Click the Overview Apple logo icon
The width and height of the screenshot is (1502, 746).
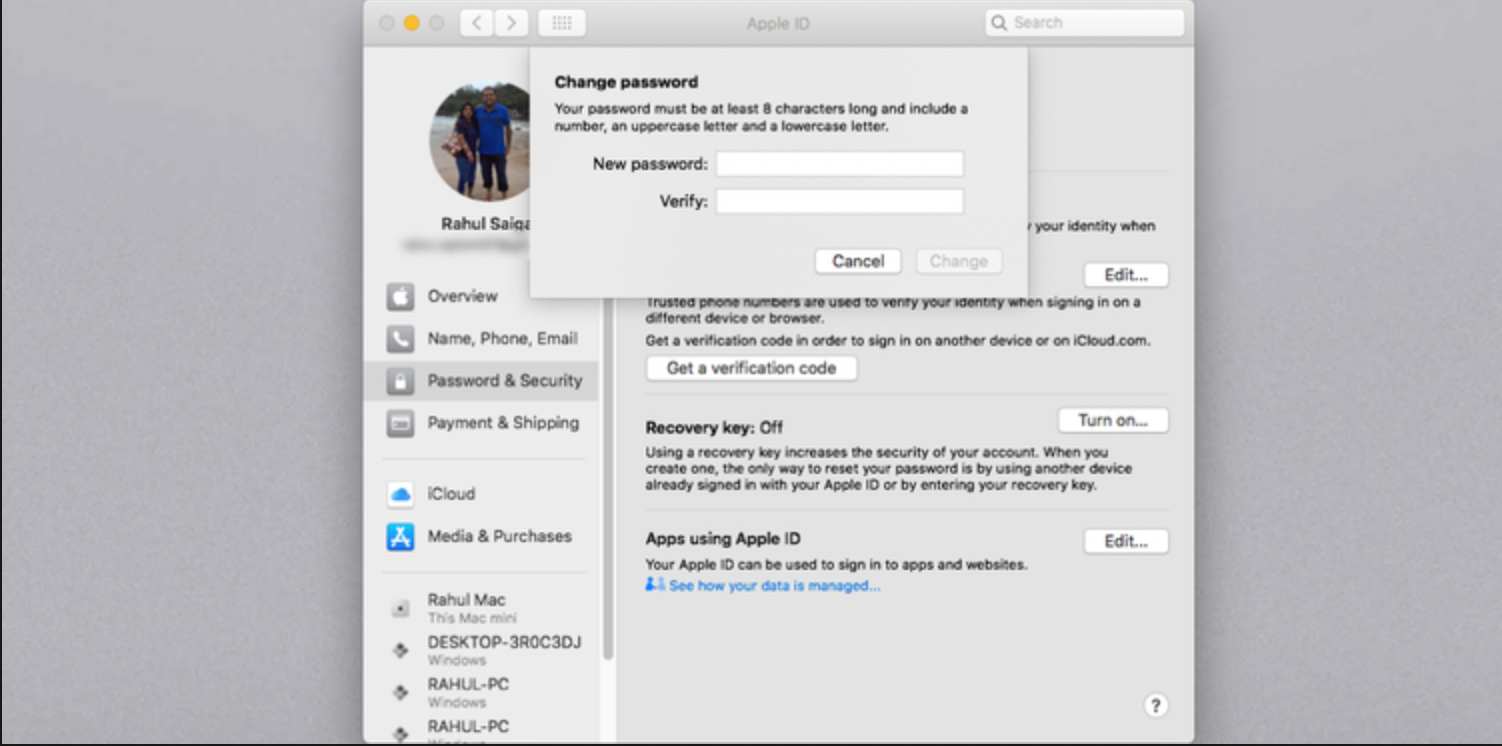click(x=400, y=296)
